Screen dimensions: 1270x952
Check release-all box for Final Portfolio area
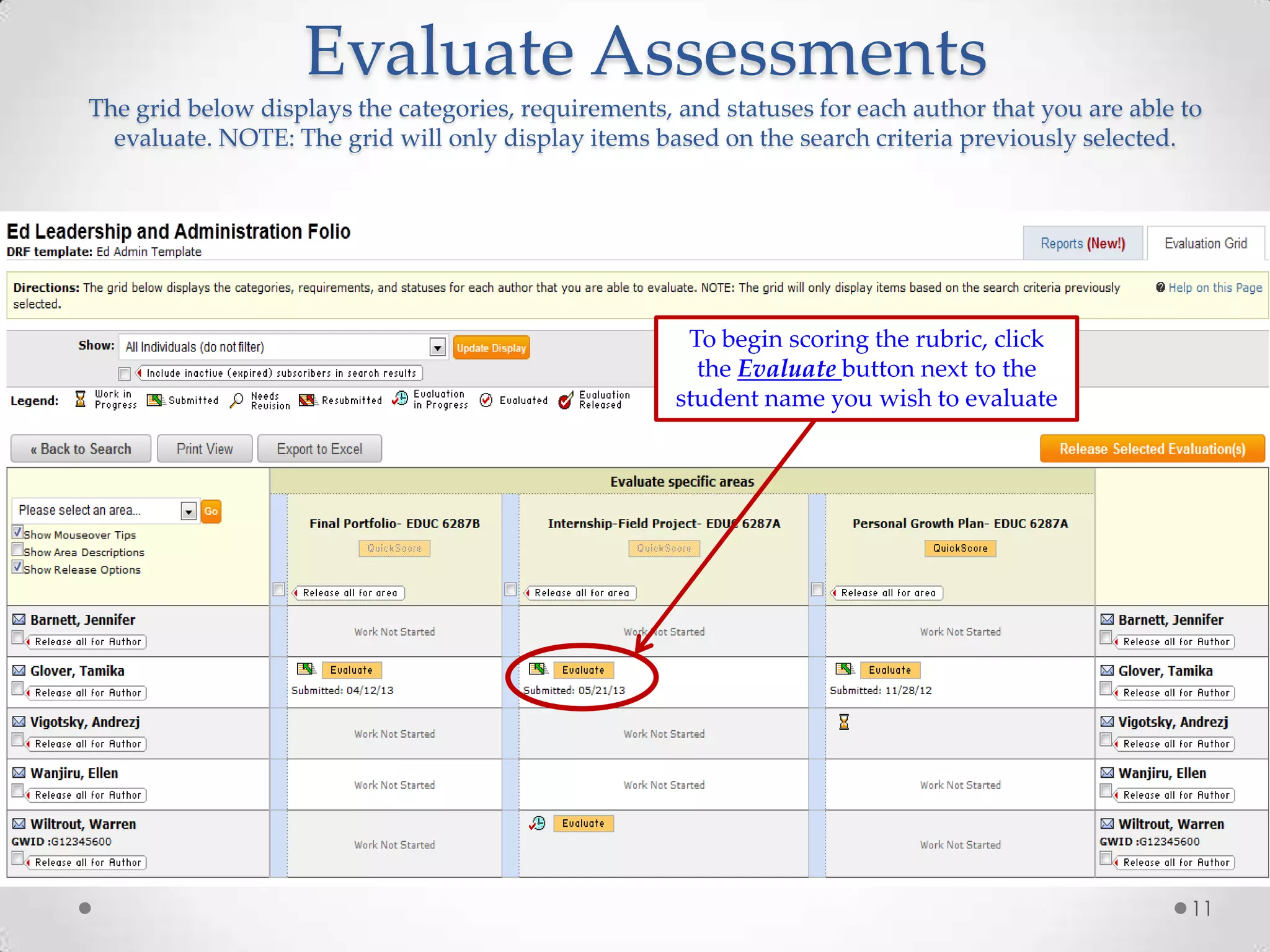(x=279, y=589)
